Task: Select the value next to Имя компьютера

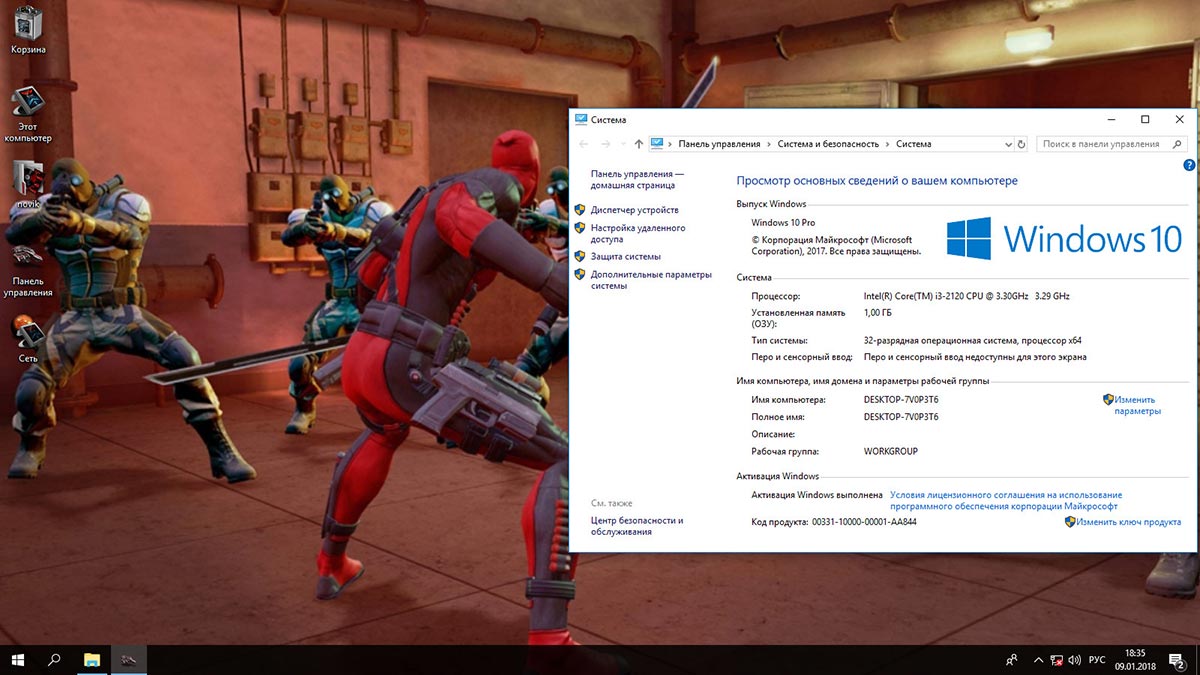Action: (901, 399)
